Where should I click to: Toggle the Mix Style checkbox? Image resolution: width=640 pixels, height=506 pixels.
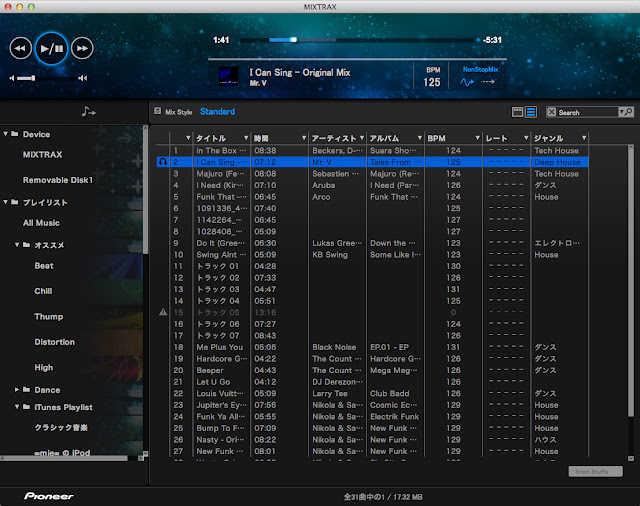coord(158,111)
